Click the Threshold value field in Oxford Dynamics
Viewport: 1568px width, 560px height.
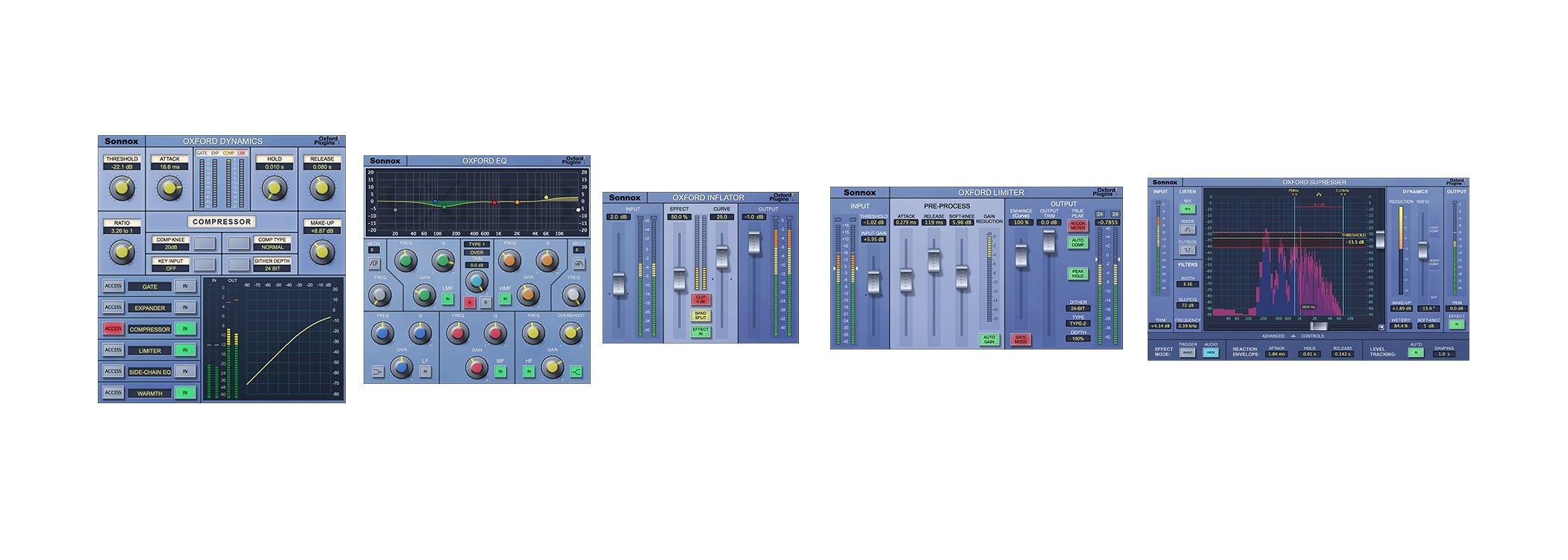(x=122, y=167)
